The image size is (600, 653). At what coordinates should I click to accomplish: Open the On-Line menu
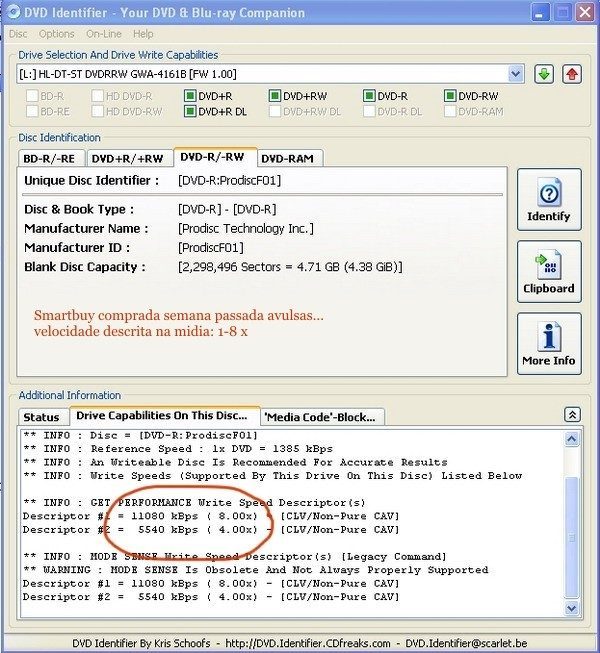click(x=104, y=34)
